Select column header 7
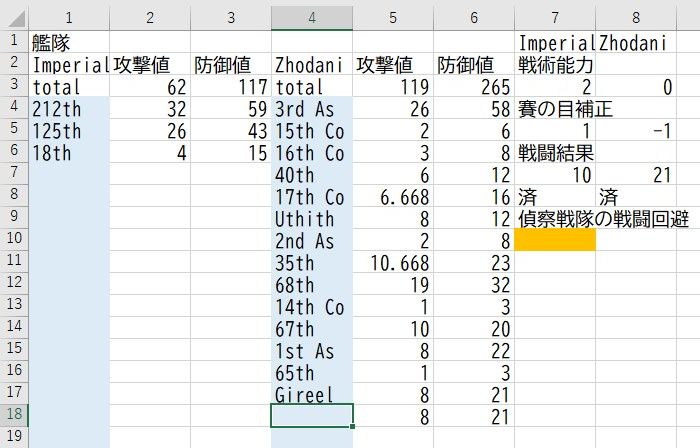The height and width of the screenshot is (448, 700). (x=554, y=17)
